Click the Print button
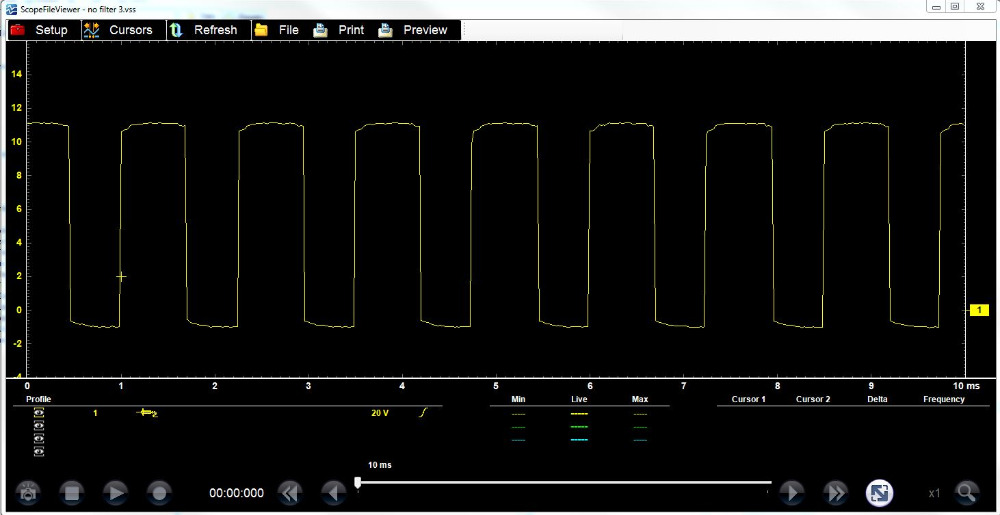Screen dimensions: 1000x515 [339, 30]
